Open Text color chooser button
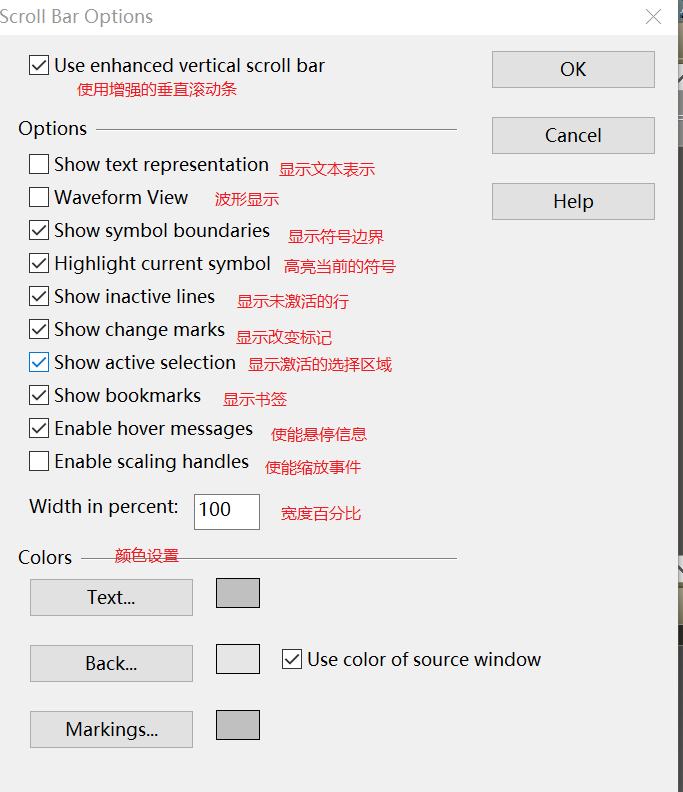Screen dimensions: 683x792 coord(111,598)
